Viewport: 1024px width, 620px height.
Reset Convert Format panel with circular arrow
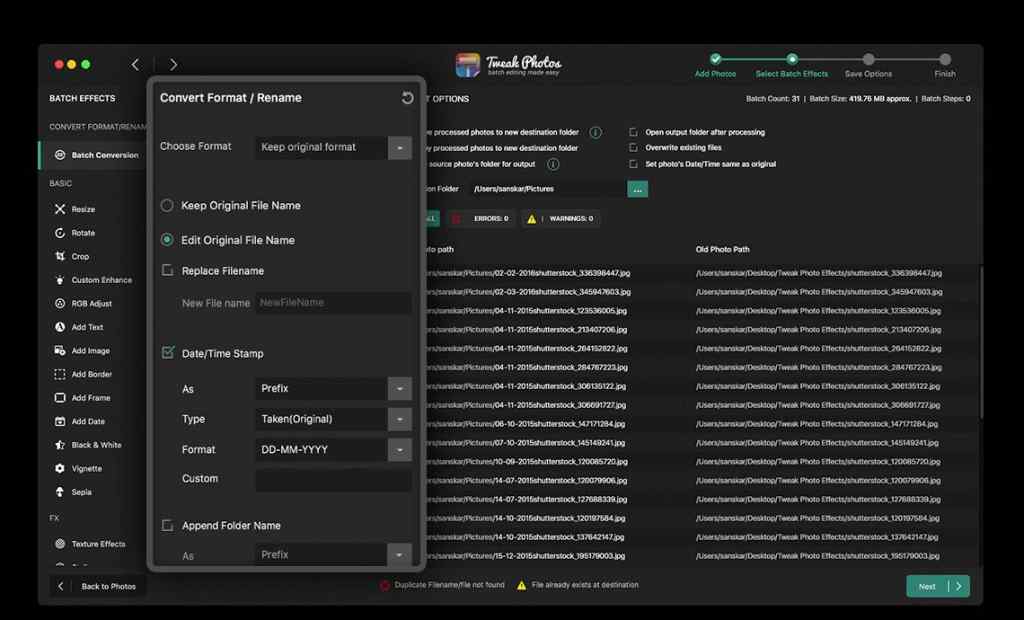tap(408, 98)
